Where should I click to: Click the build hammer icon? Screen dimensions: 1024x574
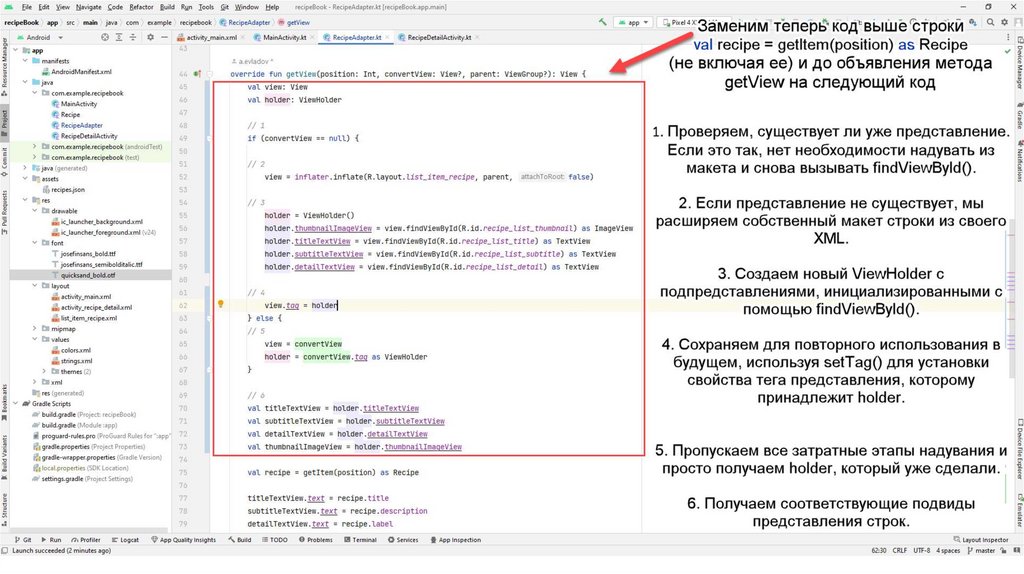602,22
